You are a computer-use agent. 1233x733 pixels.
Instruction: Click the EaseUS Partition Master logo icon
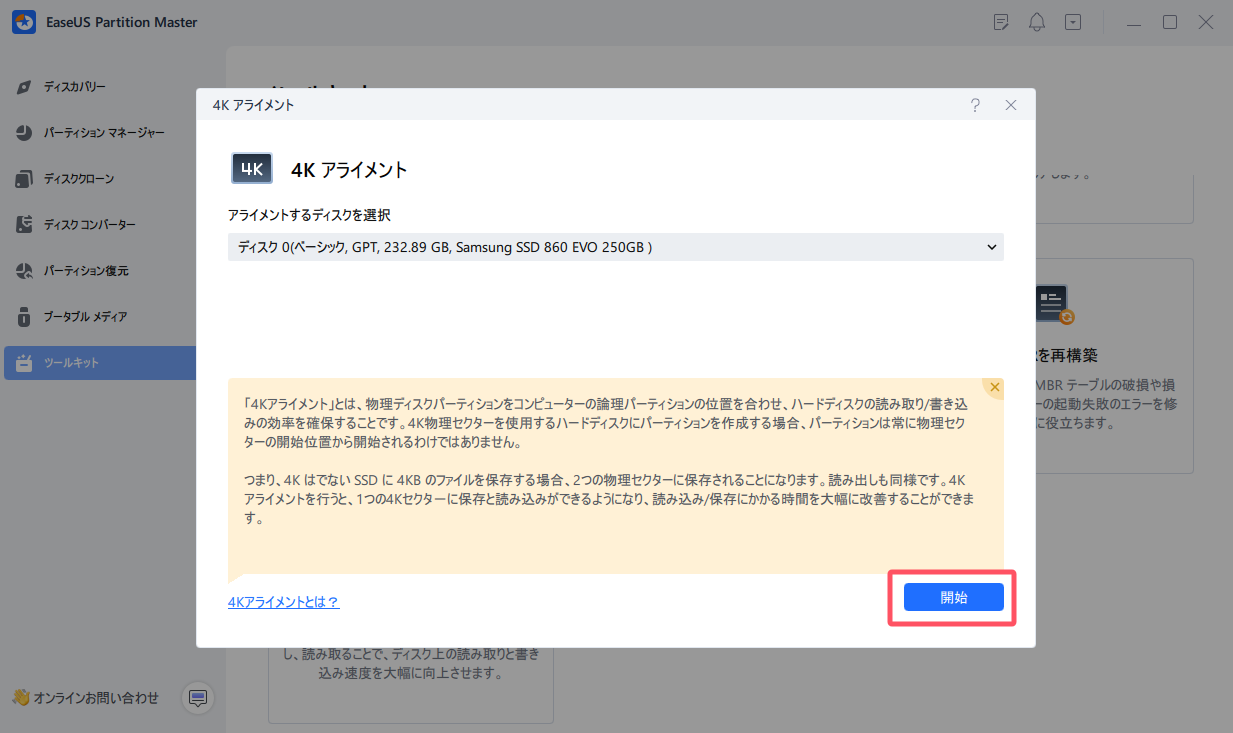(x=24, y=22)
